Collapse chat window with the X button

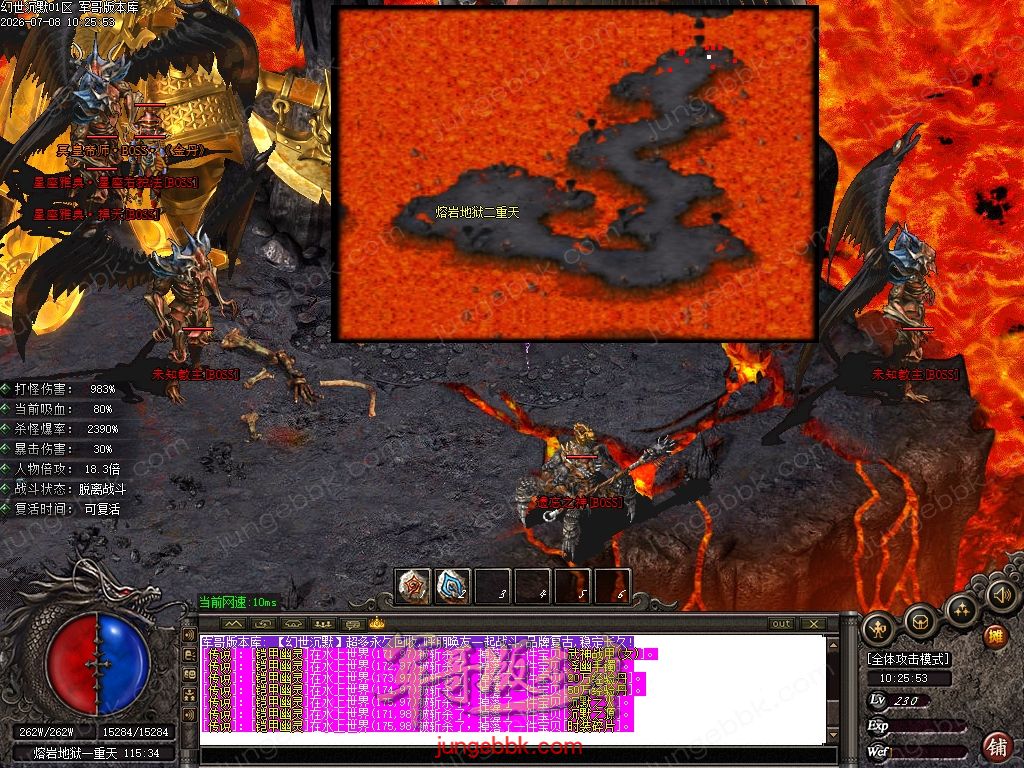click(x=814, y=624)
